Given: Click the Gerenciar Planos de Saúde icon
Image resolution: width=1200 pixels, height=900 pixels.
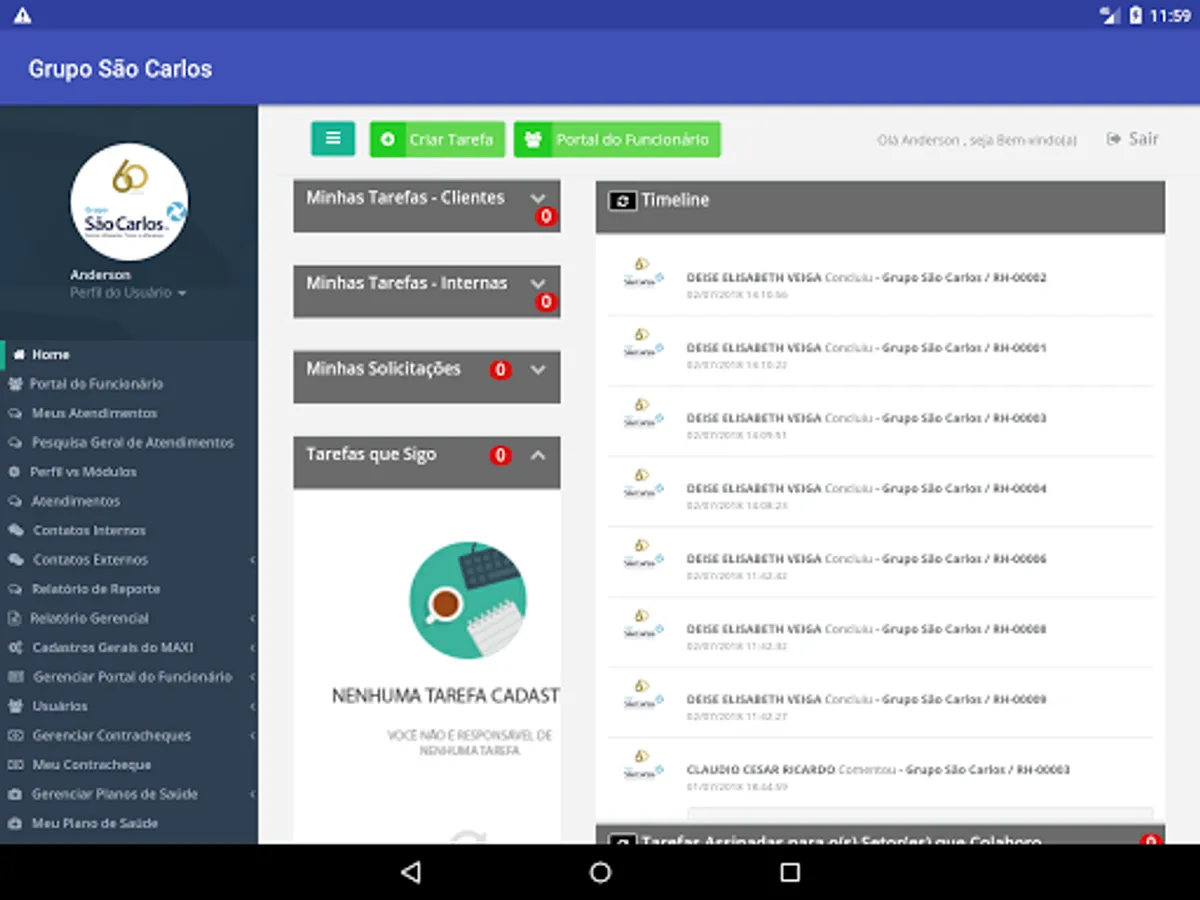Looking at the screenshot, I should click(x=14, y=794).
